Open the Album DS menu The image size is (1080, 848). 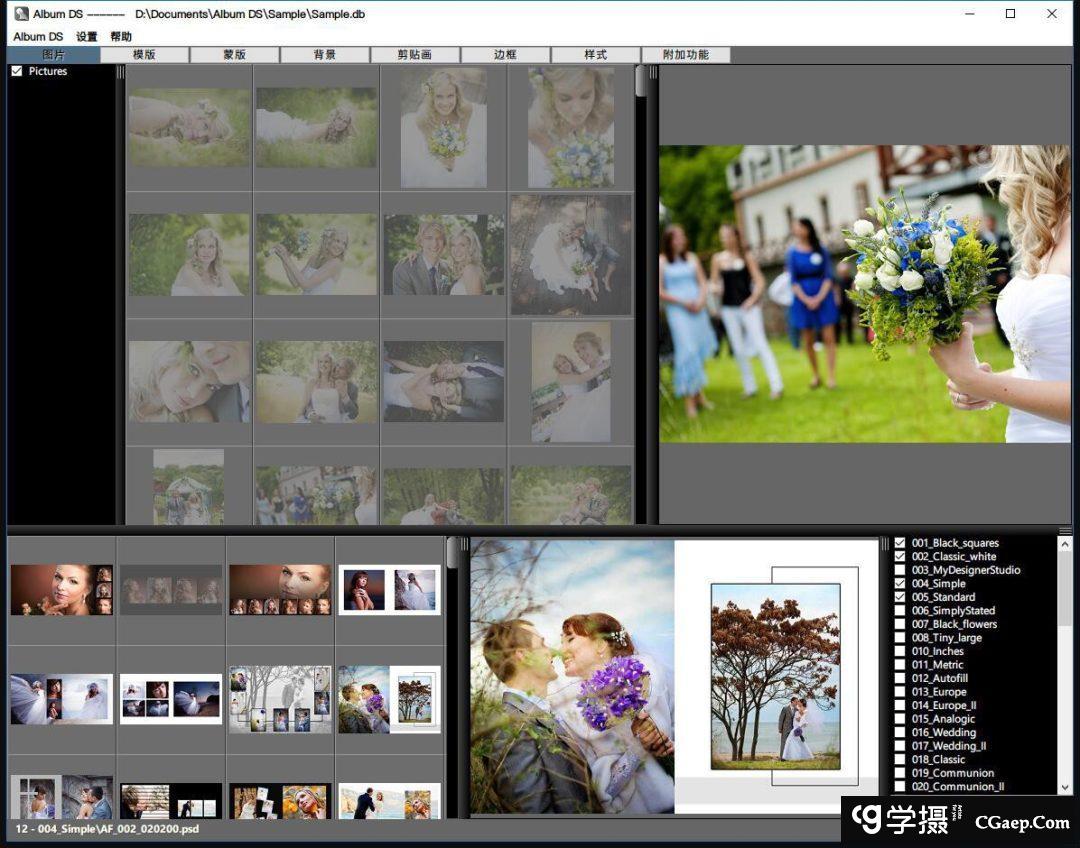point(38,37)
